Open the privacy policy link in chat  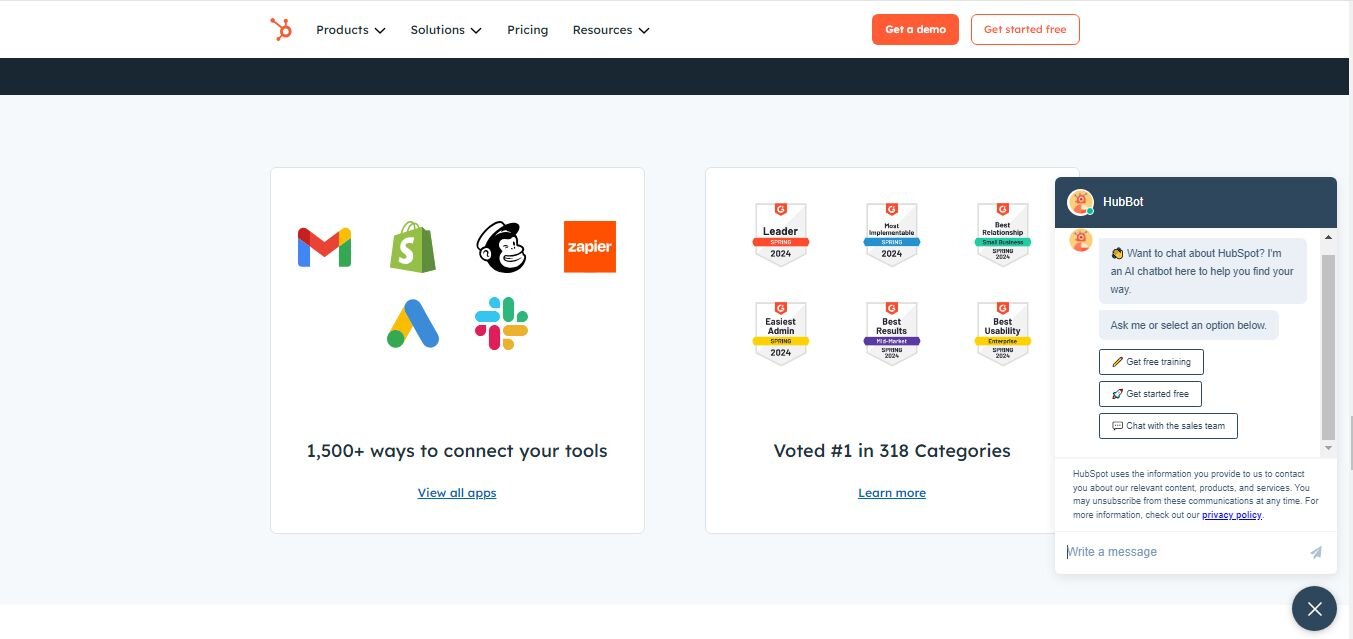point(1231,515)
